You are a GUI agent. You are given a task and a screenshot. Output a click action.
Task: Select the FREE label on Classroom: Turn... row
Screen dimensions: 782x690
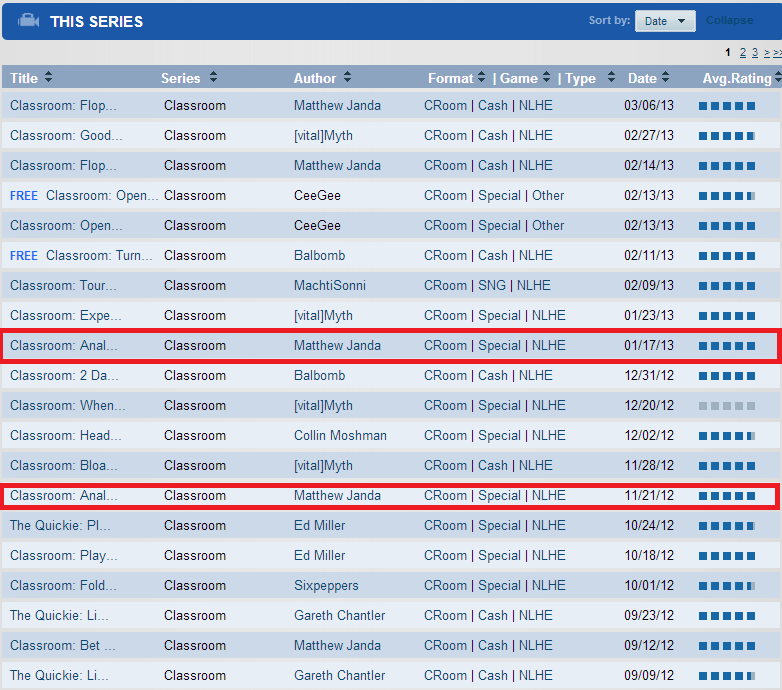pos(24,255)
